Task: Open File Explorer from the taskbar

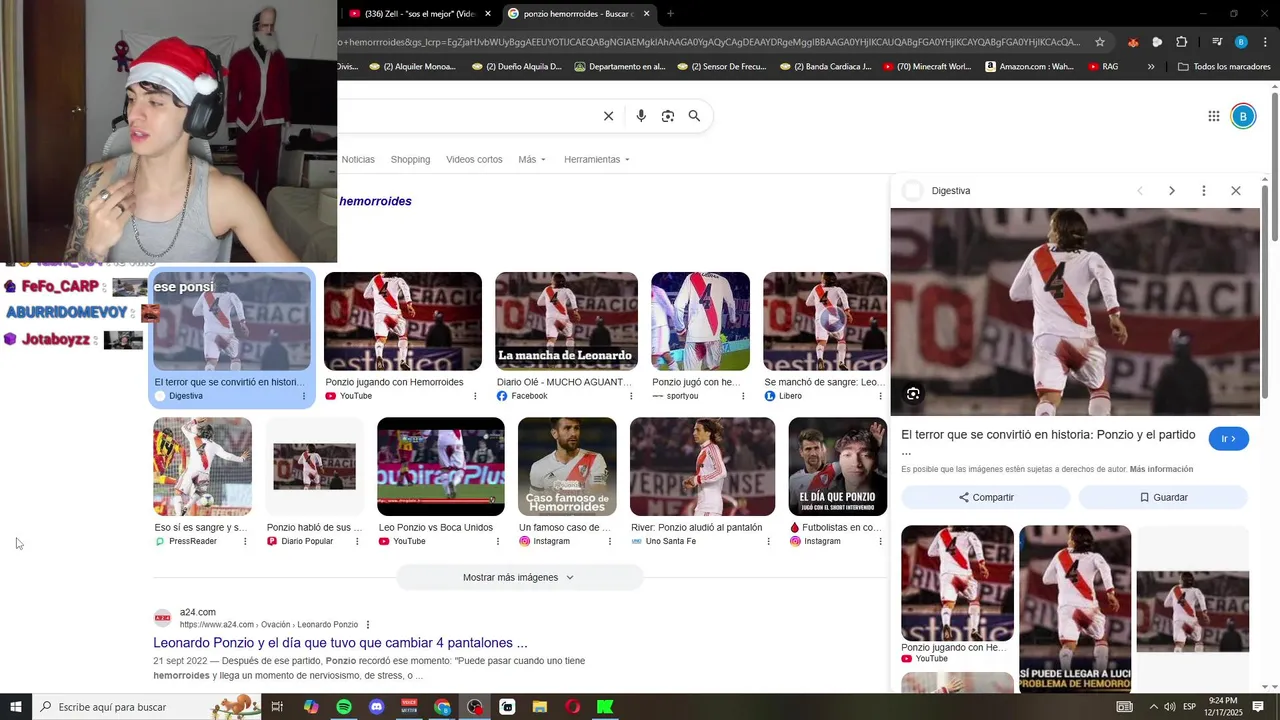Action: (x=540, y=707)
